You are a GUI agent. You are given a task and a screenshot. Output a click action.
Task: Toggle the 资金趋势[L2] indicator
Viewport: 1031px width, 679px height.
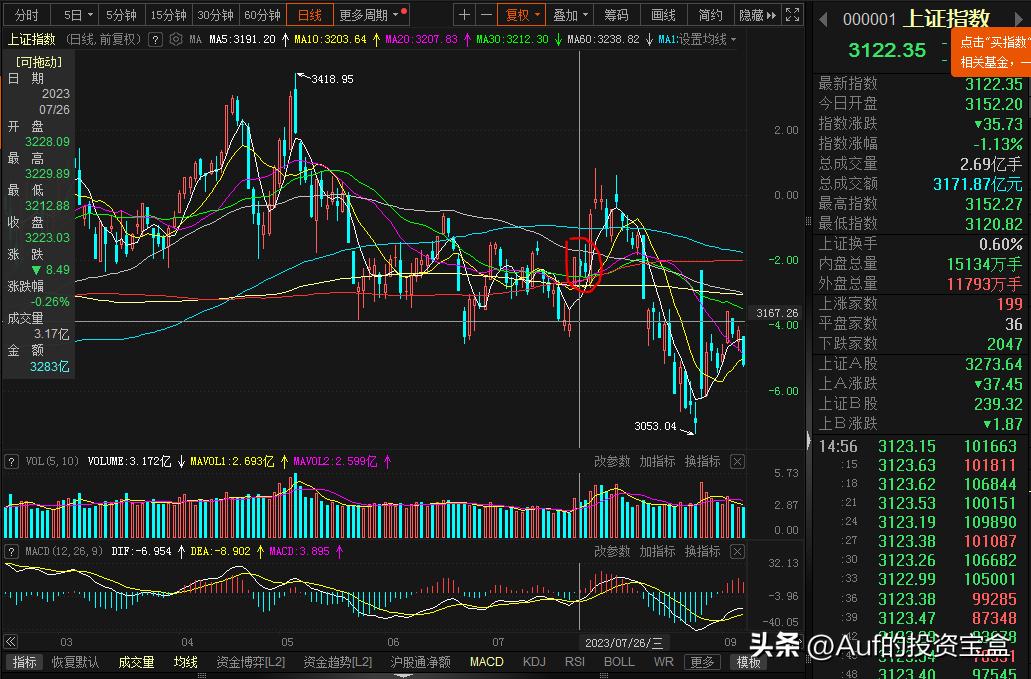point(338,662)
